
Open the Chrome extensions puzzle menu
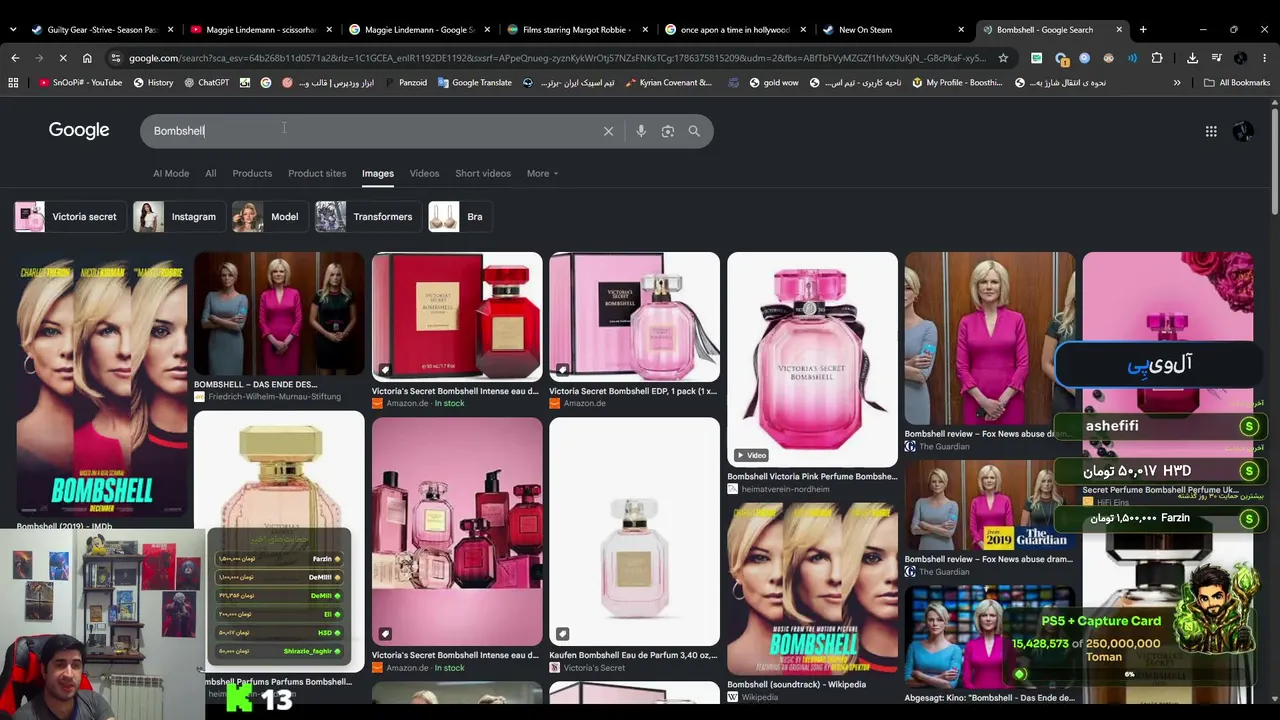click(x=1157, y=58)
